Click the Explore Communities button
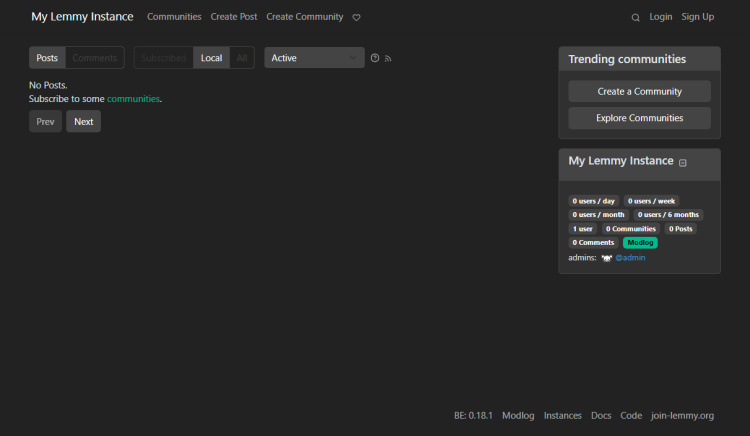This screenshot has width=750, height=436. (x=639, y=118)
